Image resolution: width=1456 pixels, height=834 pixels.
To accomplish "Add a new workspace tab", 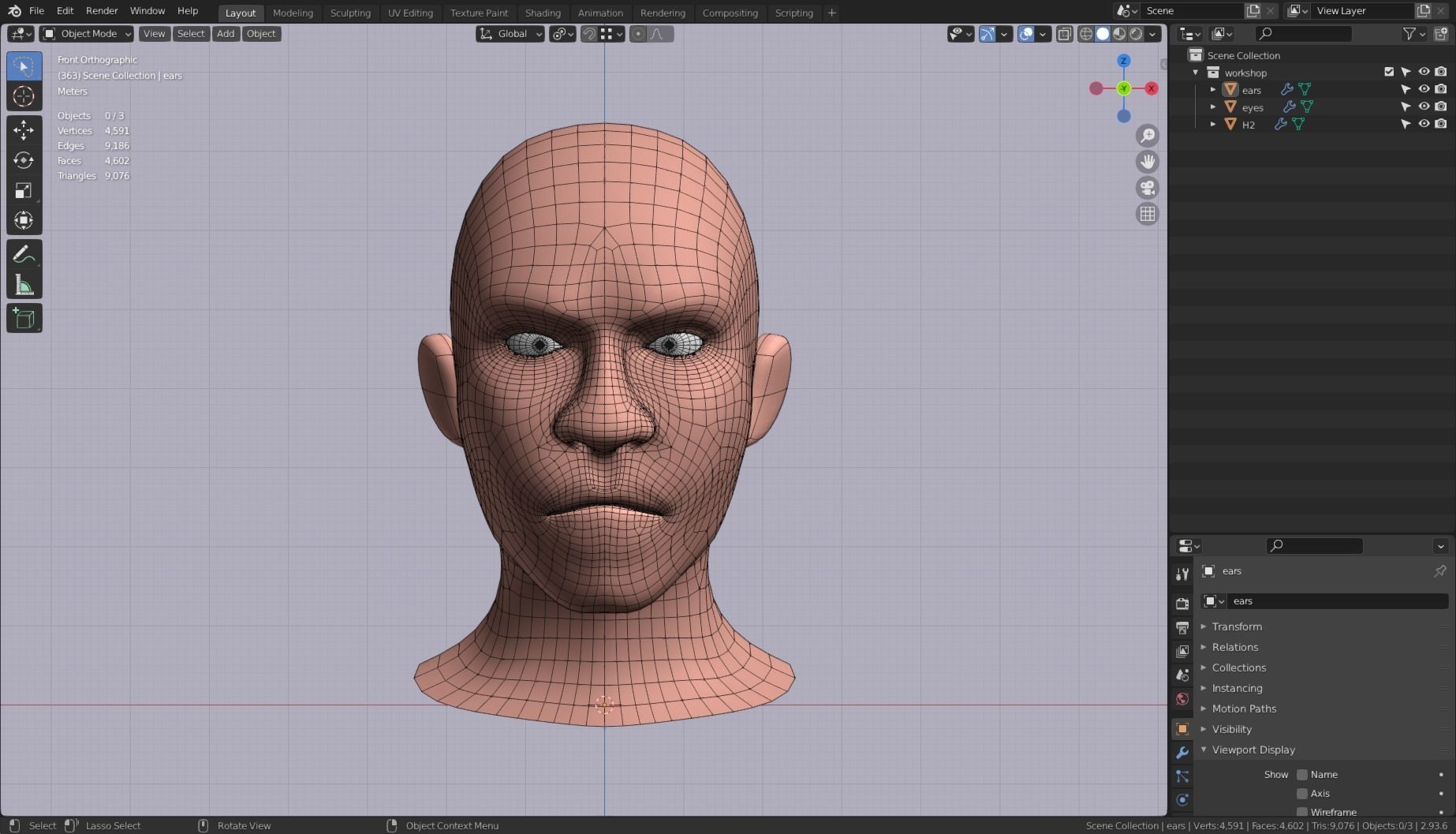I will click(x=831, y=13).
